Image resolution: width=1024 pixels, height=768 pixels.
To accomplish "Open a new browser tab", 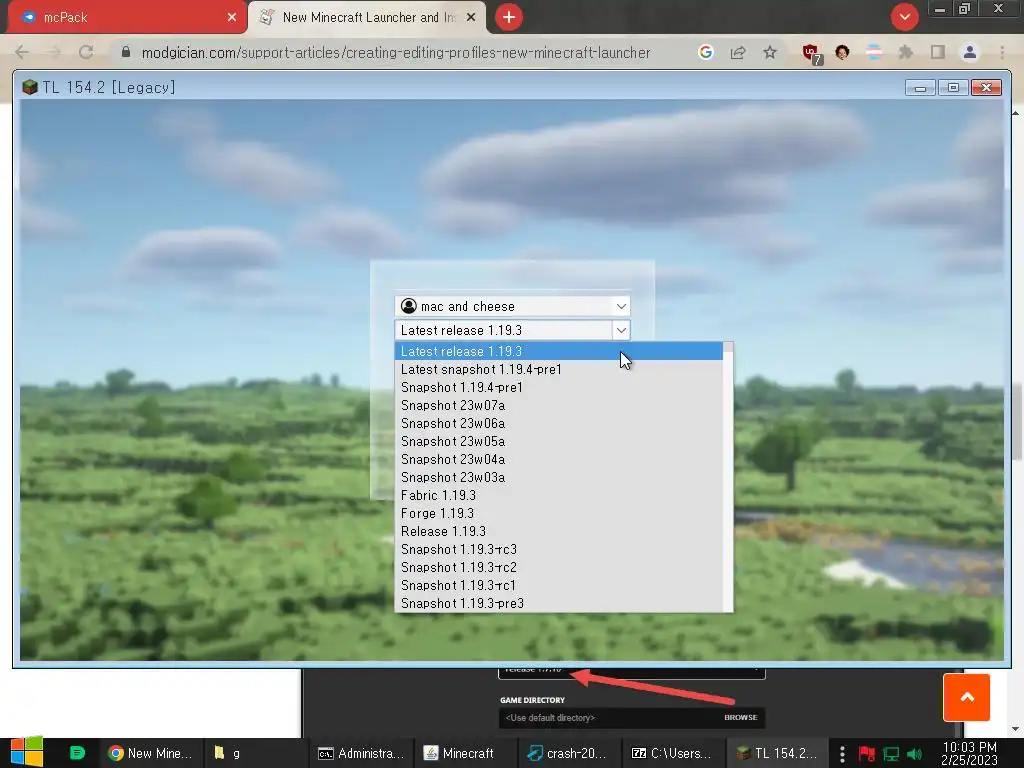I will tap(509, 17).
